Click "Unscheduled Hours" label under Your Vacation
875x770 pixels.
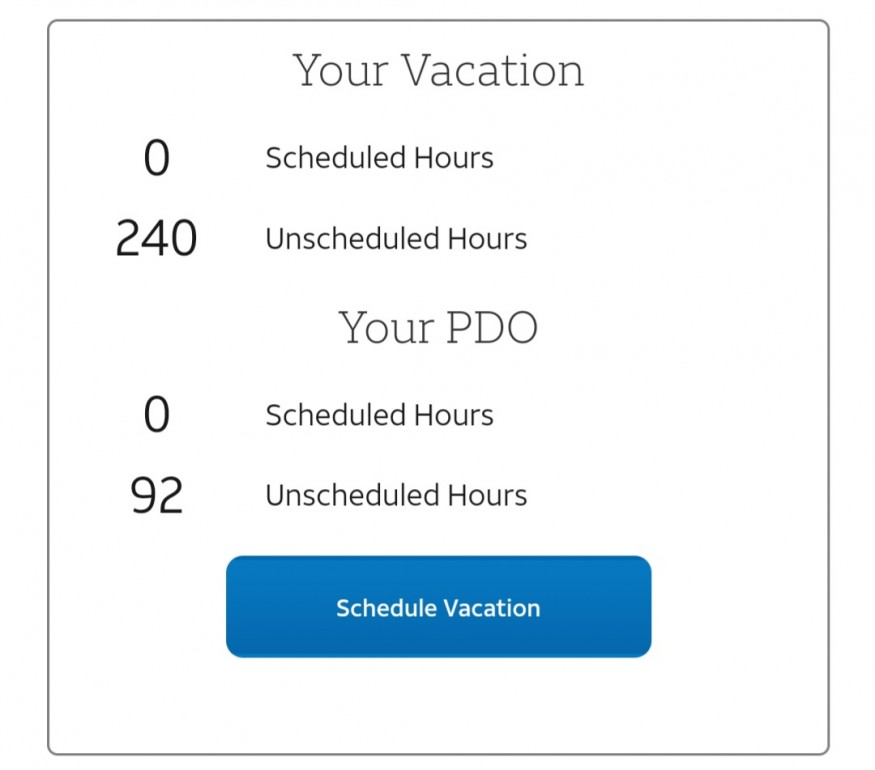click(396, 239)
